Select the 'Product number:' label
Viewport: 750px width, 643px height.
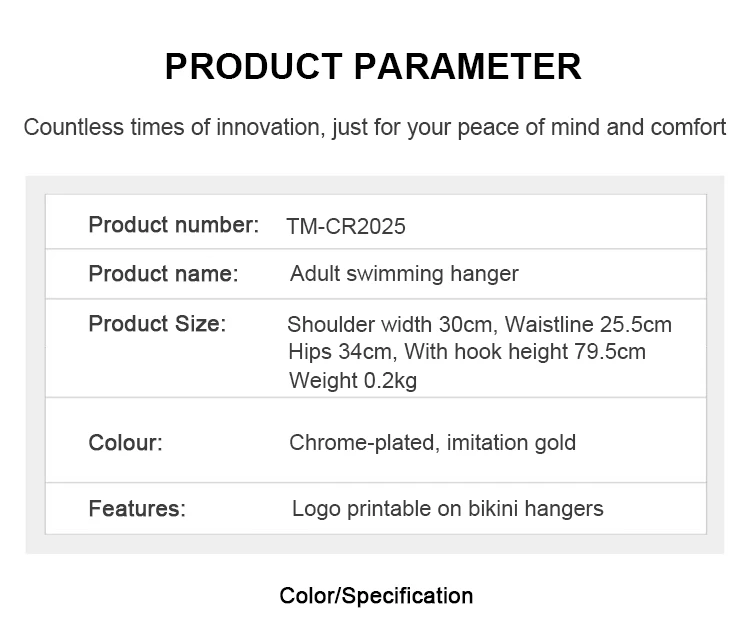(x=173, y=225)
